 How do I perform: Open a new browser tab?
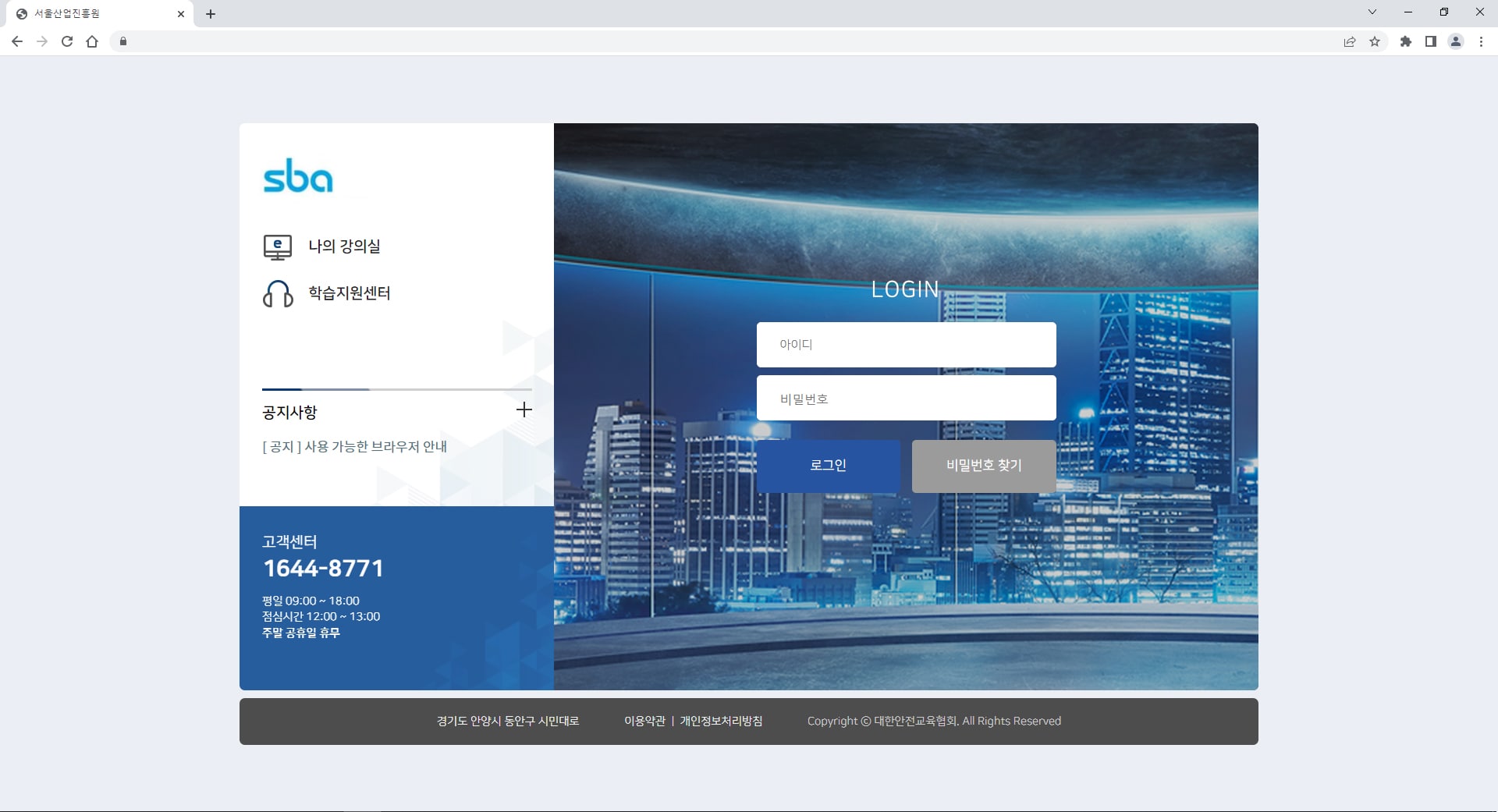[x=211, y=14]
